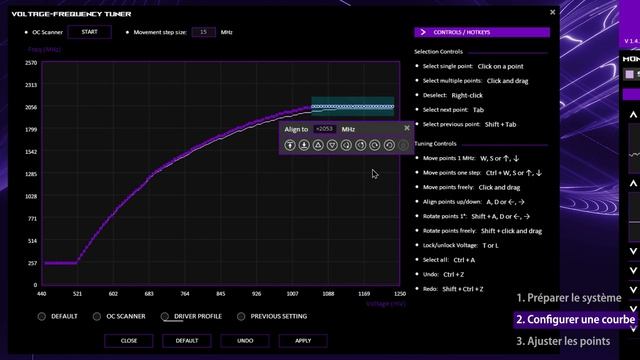Click 'Select next point: Tab' line
This screenshot has width=640, height=360.
tap(453, 110)
